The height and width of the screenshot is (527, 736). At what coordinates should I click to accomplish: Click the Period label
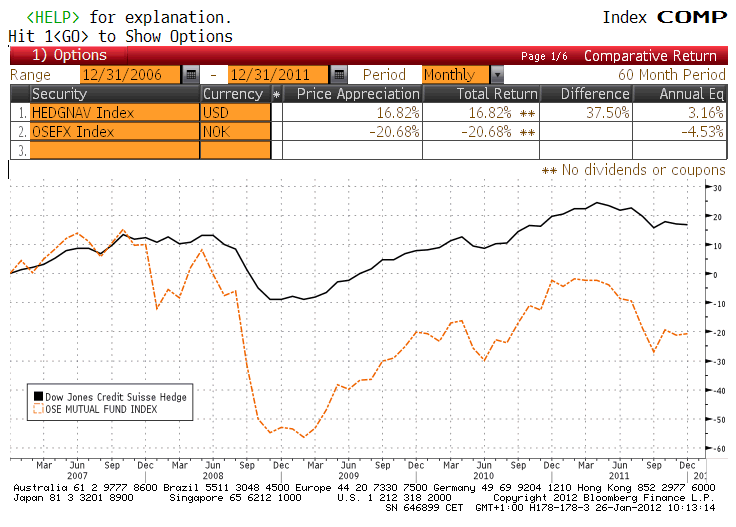click(x=384, y=75)
